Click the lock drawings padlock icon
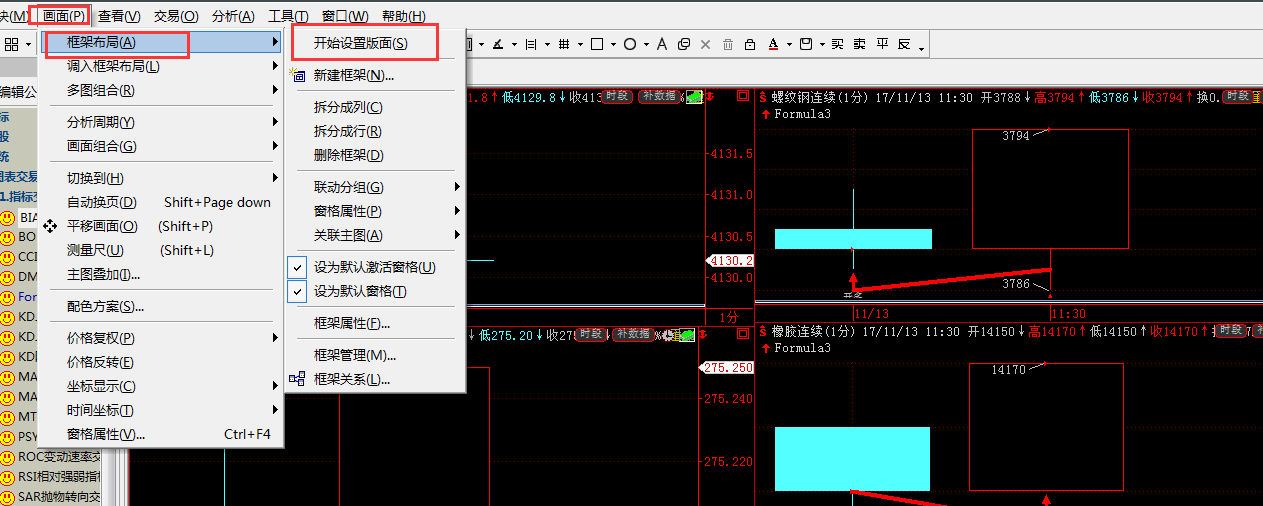 click(750, 44)
